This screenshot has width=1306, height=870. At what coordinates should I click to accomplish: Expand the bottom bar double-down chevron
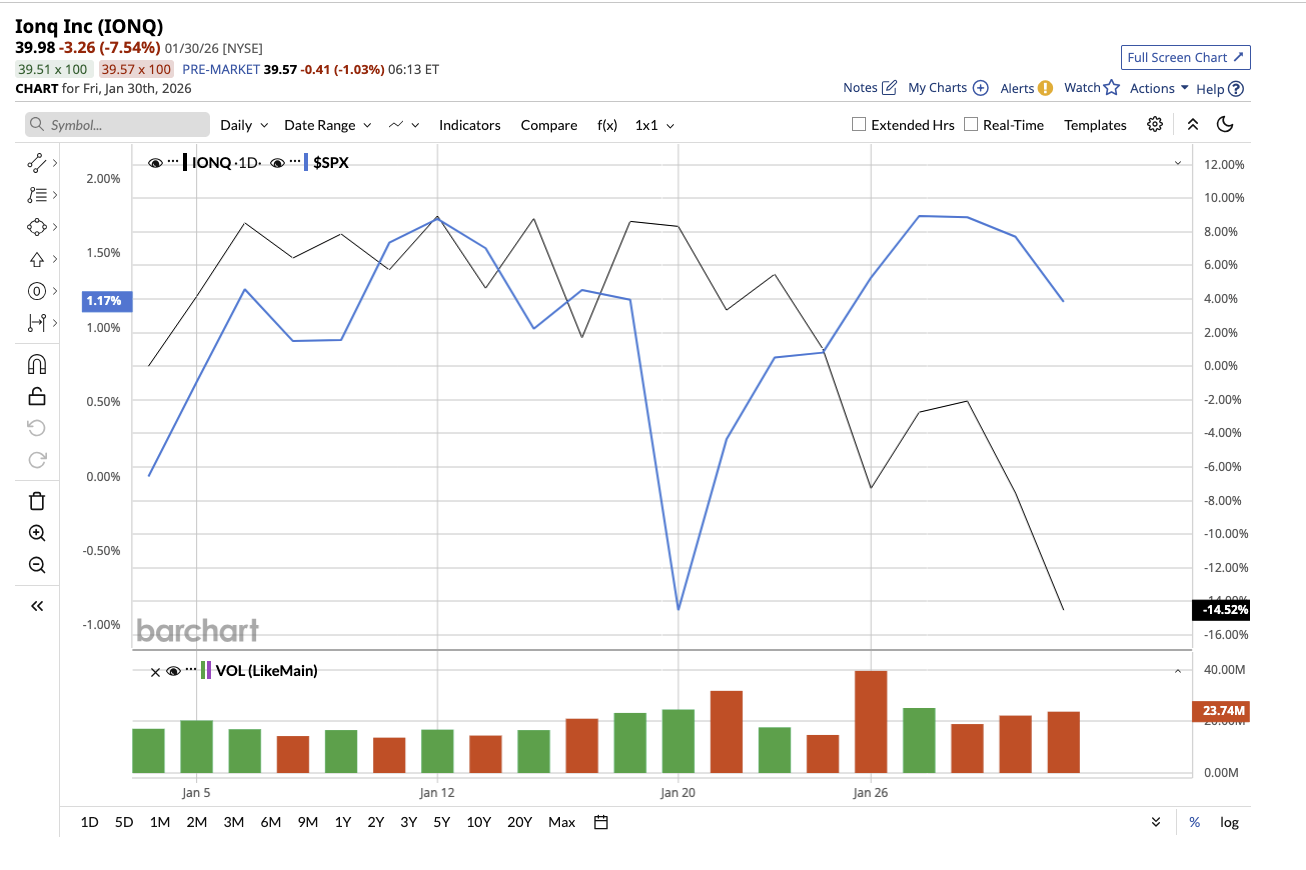point(1156,822)
